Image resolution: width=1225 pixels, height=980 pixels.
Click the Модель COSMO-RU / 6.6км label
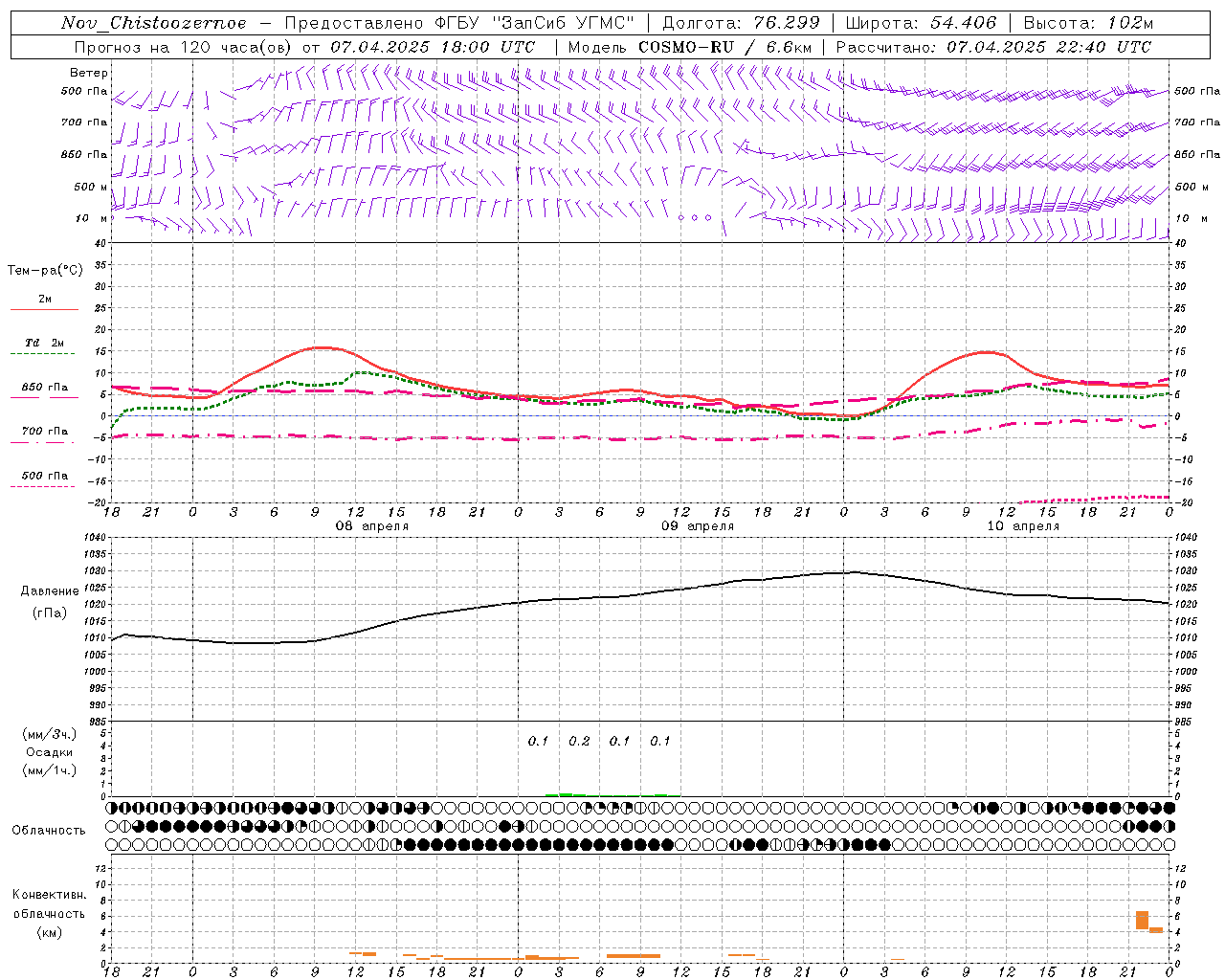pos(690,47)
